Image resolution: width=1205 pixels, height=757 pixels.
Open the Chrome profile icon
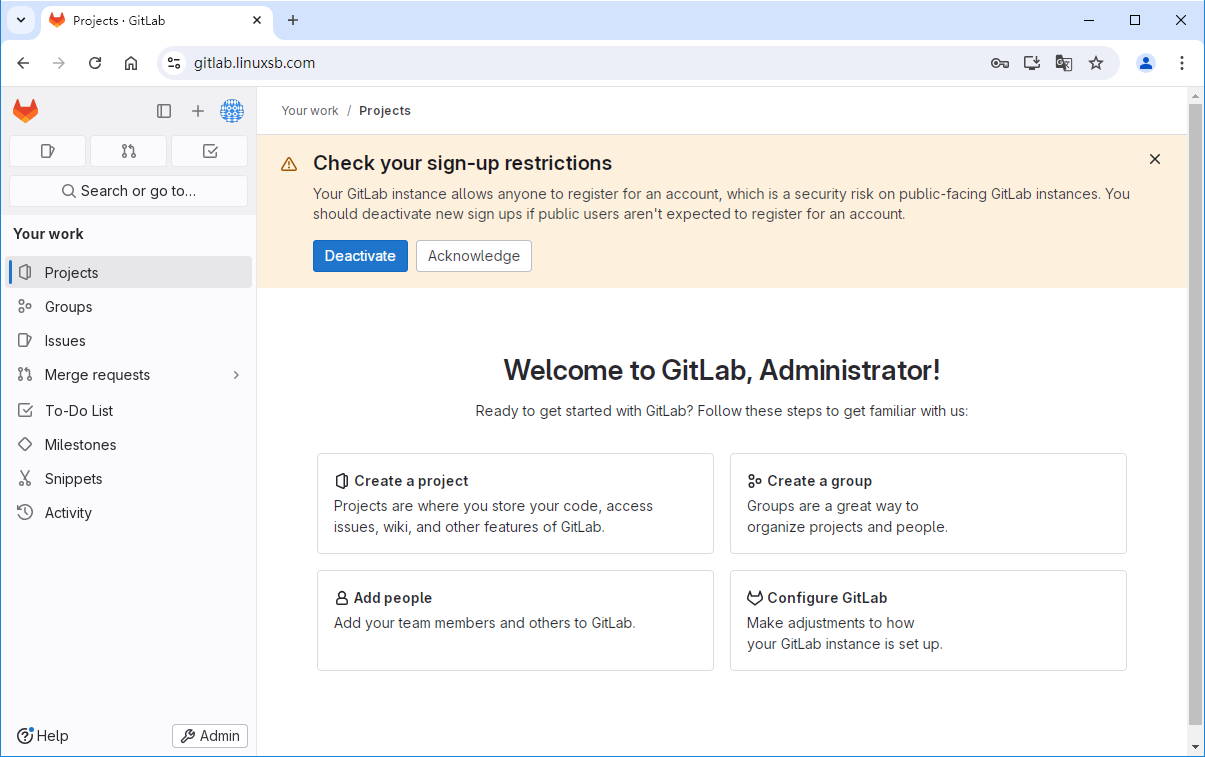1146,63
